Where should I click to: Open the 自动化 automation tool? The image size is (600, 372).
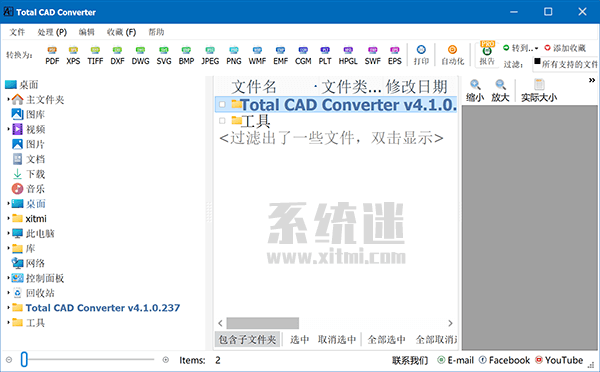452,55
